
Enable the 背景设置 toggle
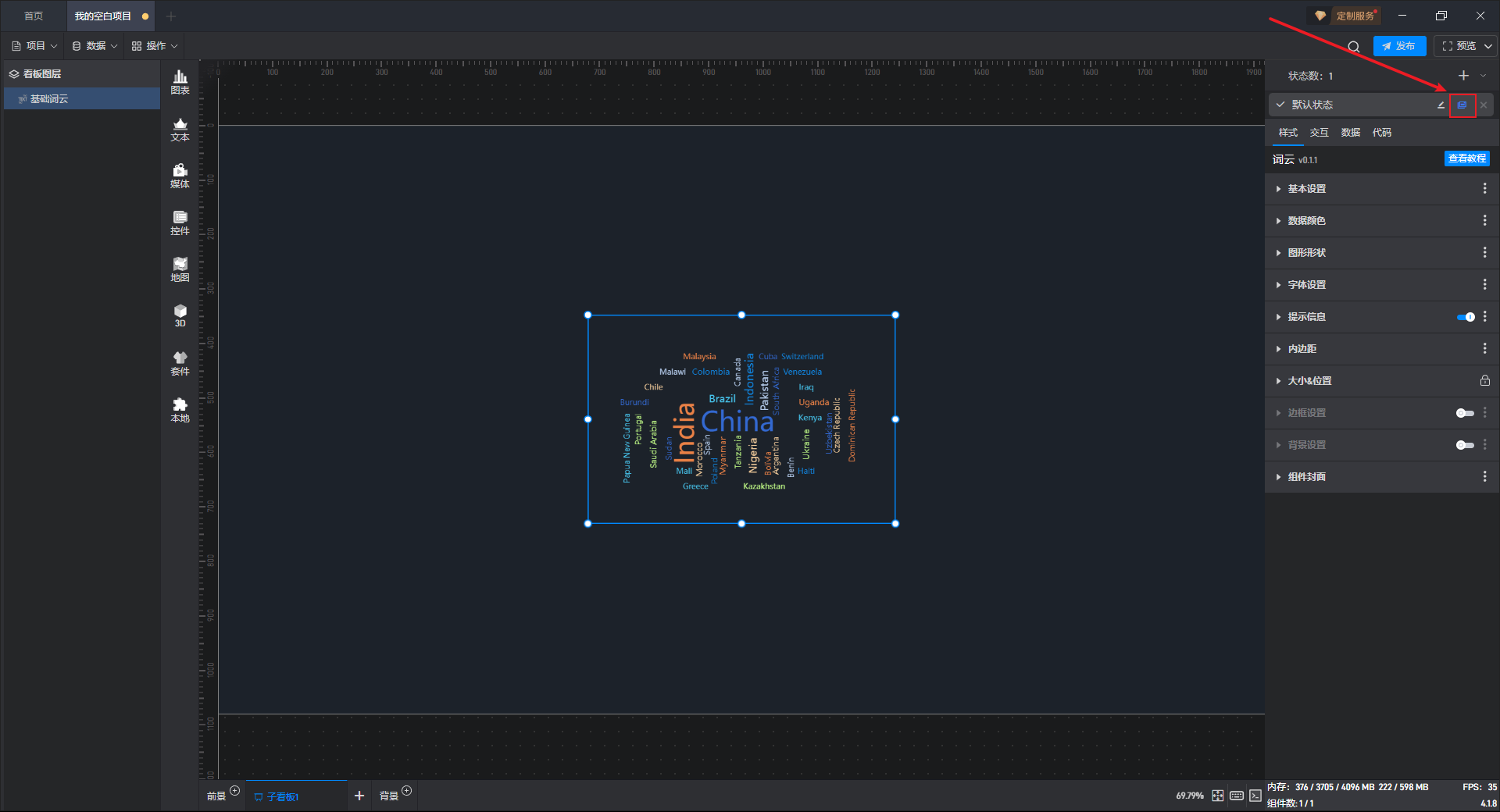click(1465, 445)
